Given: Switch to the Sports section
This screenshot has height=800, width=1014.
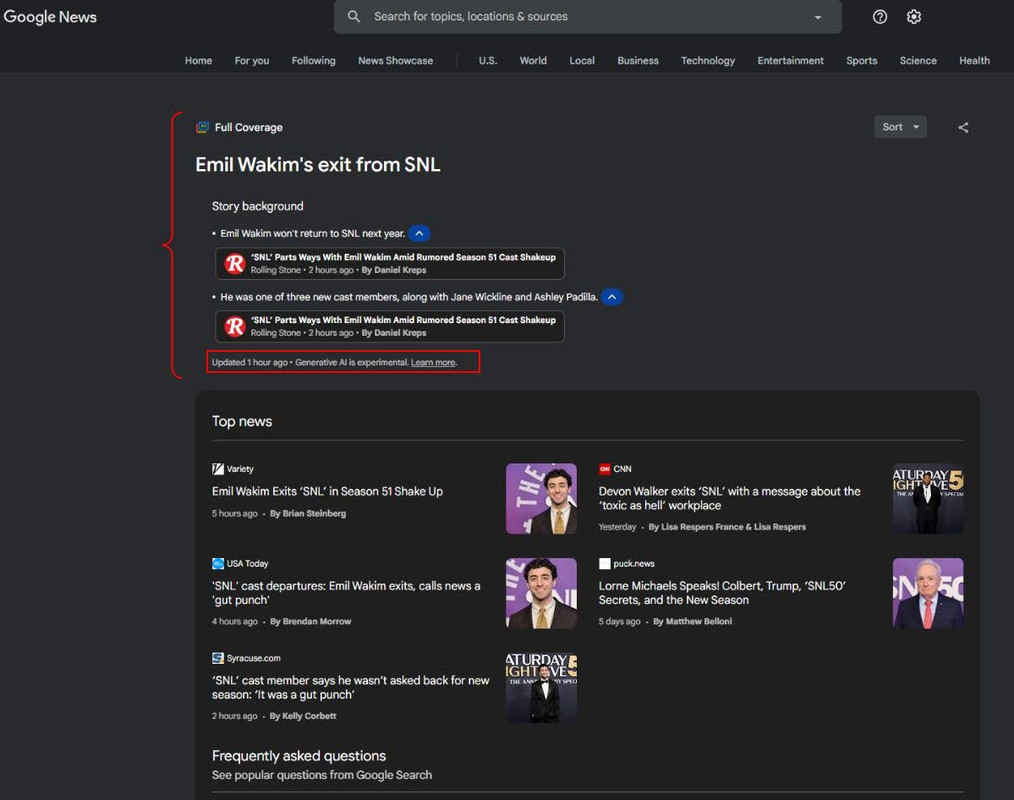Looking at the screenshot, I should click(x=861, y=60).
